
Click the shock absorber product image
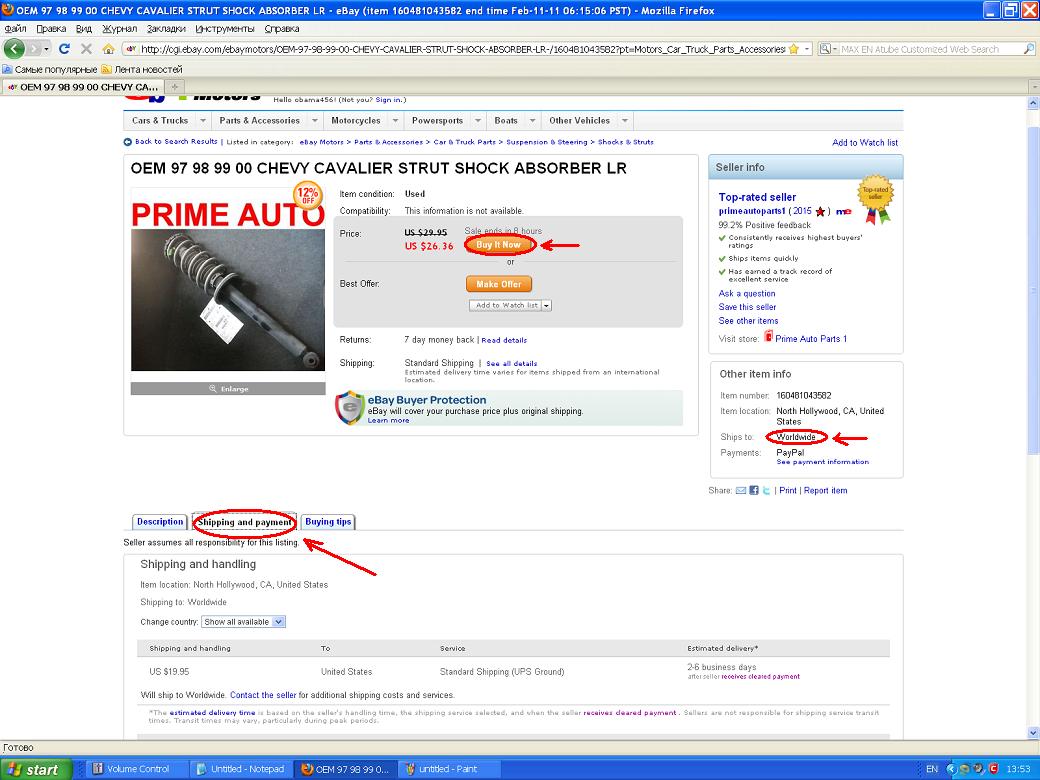coord(228,300)
